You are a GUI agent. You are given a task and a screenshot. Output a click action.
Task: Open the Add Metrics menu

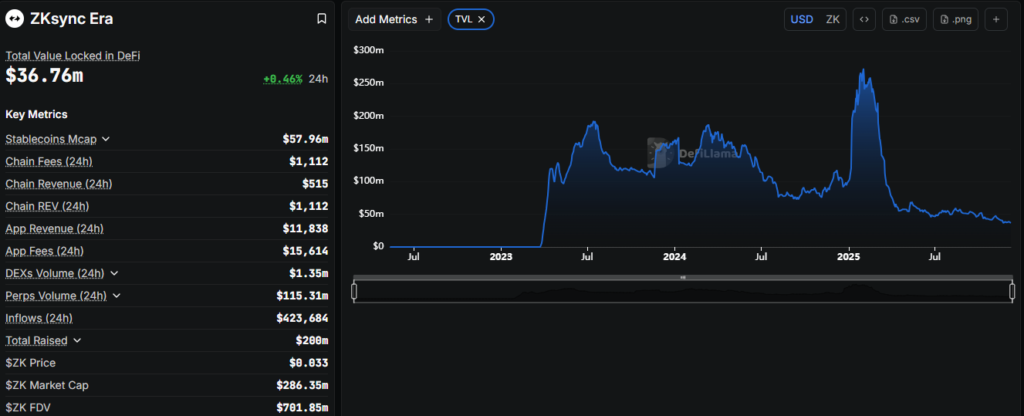394,19
